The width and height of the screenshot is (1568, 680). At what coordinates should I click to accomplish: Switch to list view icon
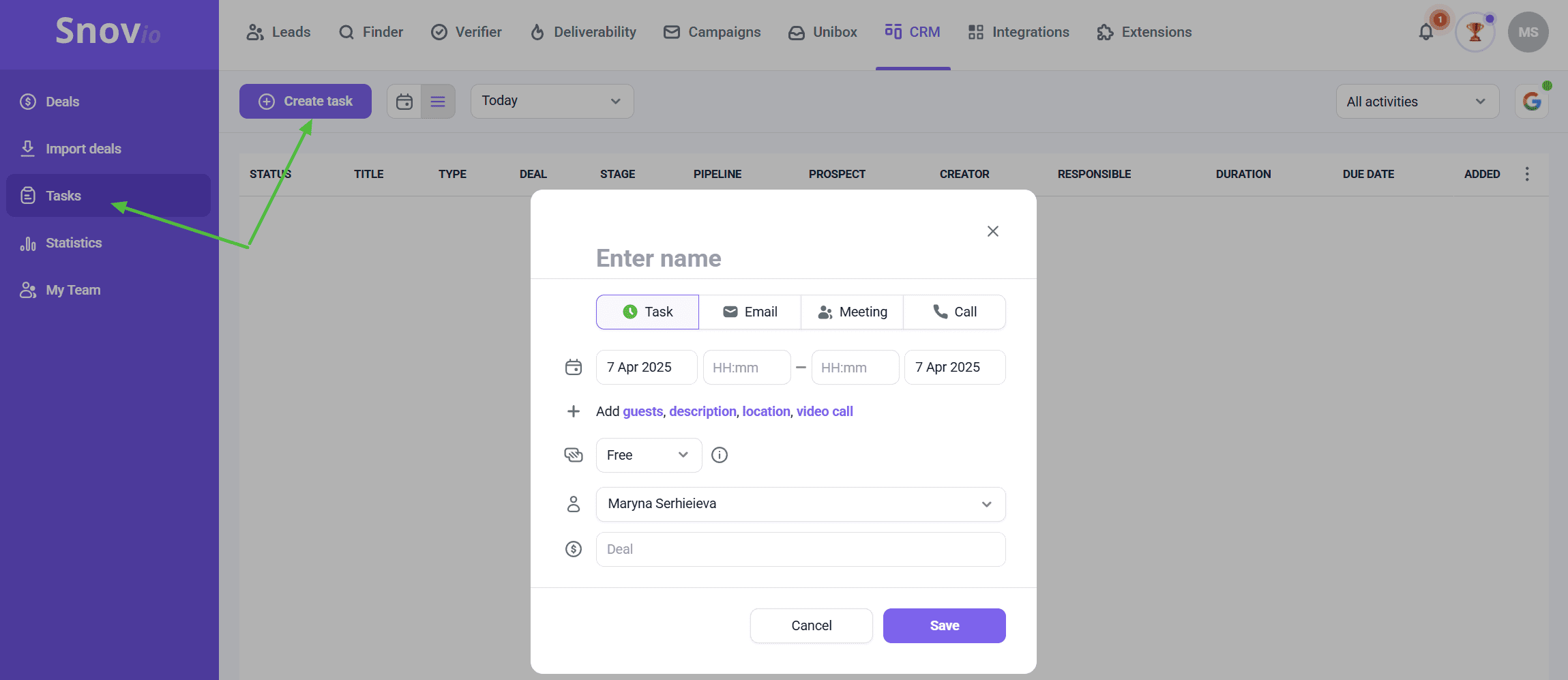pyautogui.click(x=438, y=102)
